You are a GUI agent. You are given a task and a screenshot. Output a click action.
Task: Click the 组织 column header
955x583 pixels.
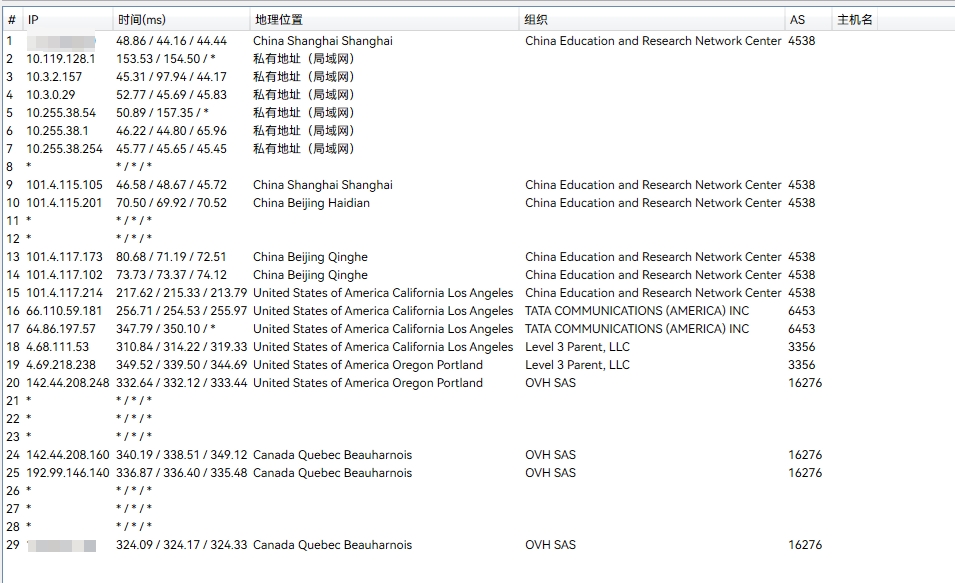pos(536,20)
